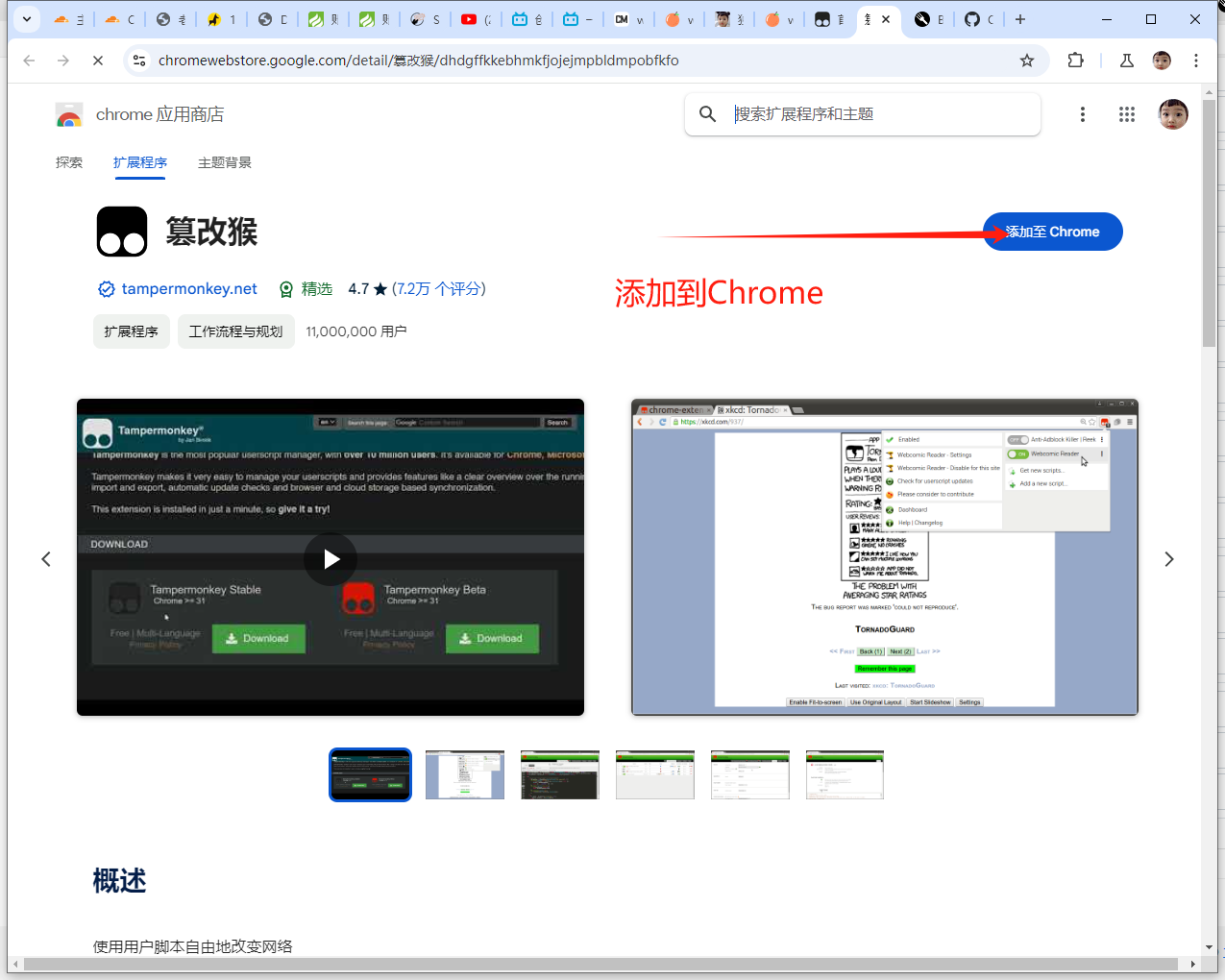Play the Tampermonkey preview video
Image resolution: width=1225 pixels, height=980 pixels.
point(331,559)
